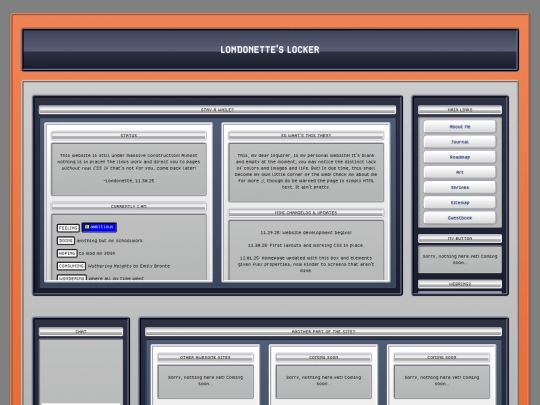
Task: Open the Sitemap link
Action: tap(460, 202)
